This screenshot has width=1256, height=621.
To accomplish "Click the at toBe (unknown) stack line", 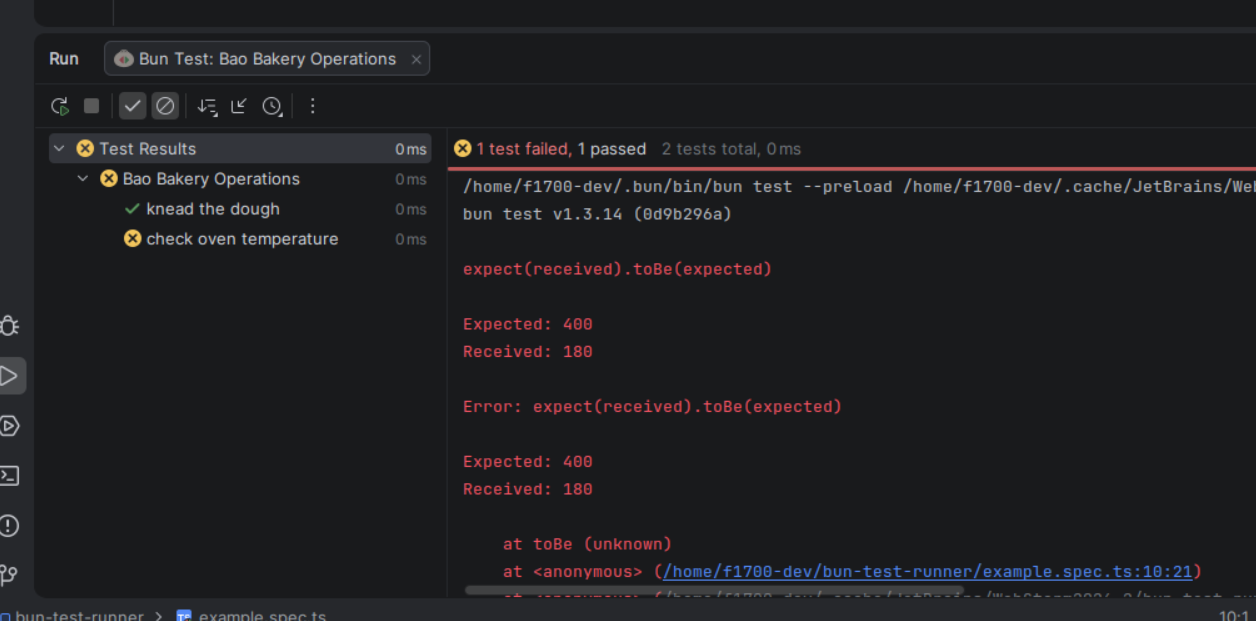I will [587, 544].
